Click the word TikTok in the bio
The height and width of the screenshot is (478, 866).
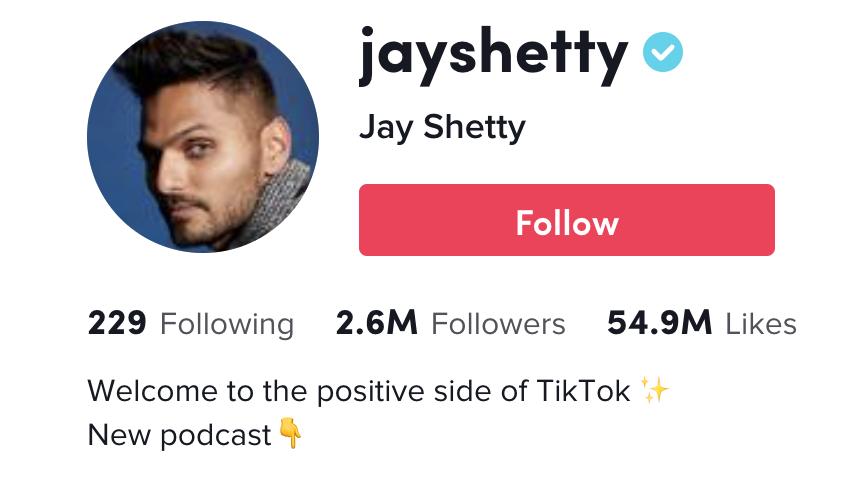point(583,391)
